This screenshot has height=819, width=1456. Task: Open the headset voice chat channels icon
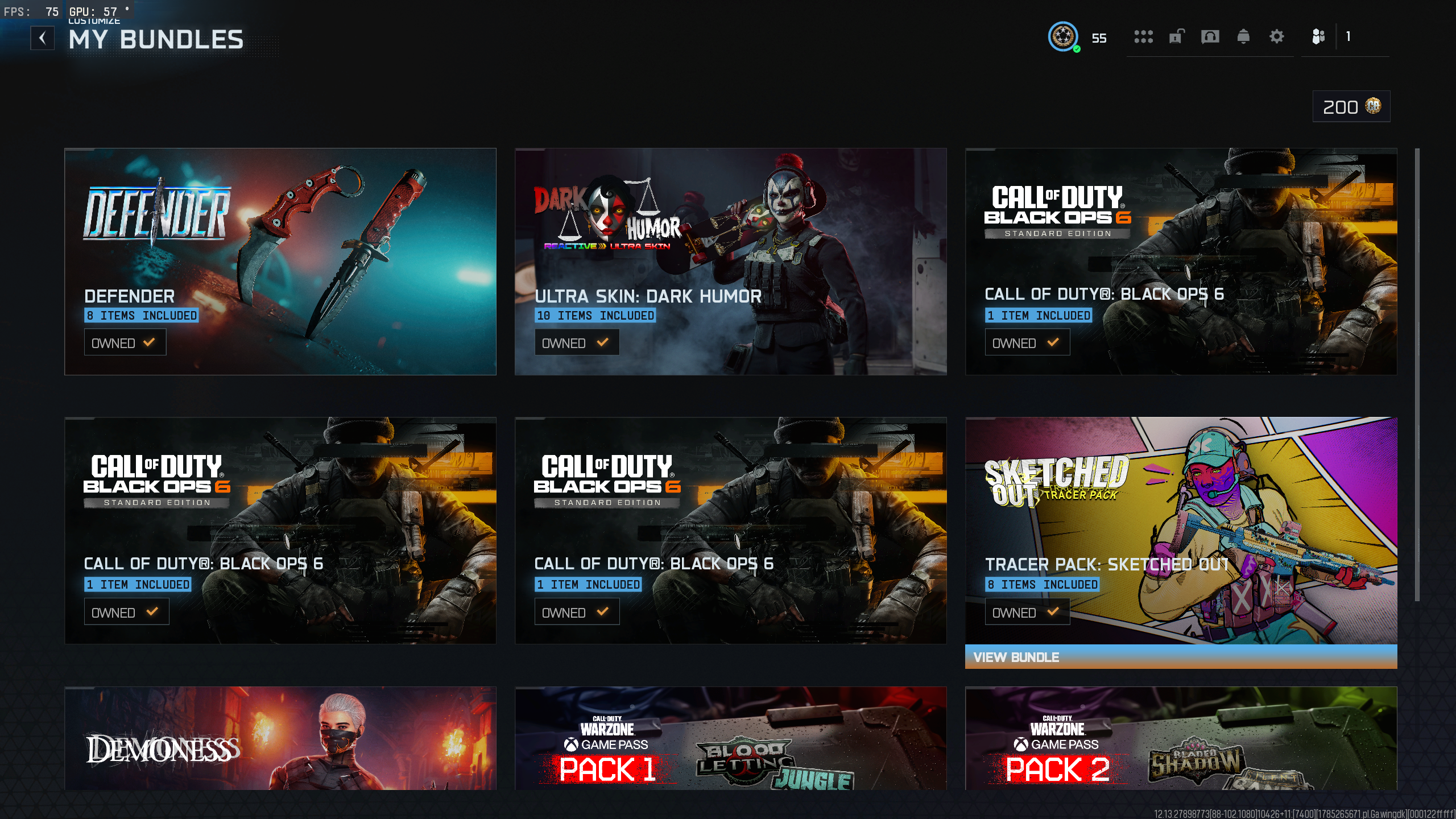tap(1210, 37)
